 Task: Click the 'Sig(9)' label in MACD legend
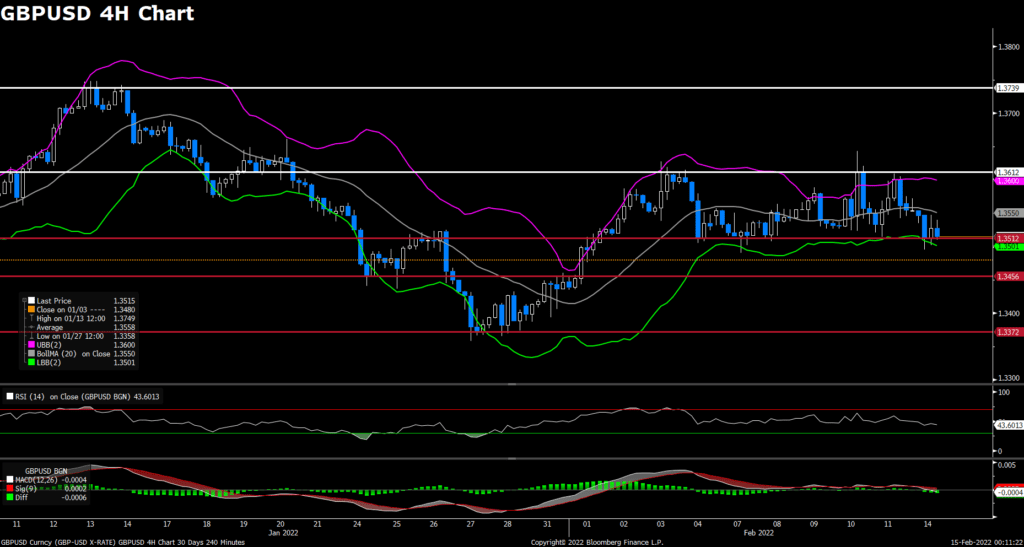(x=25, y=488)
